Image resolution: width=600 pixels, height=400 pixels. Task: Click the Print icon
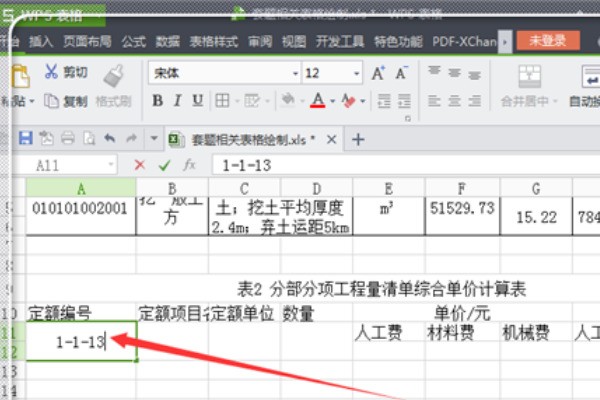(x=68, y=138)
